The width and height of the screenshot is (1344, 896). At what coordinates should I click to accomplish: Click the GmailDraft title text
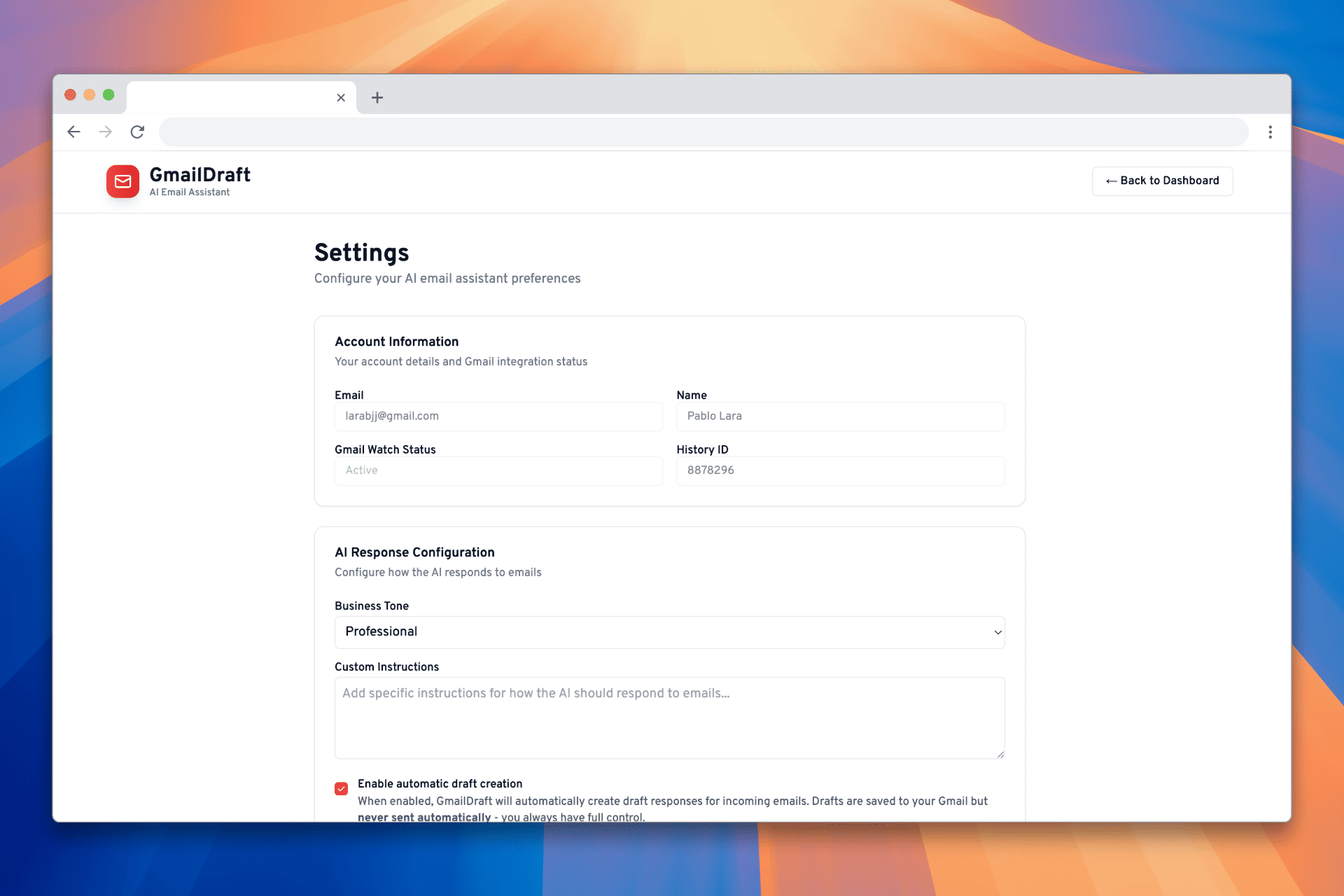[199, 175]
